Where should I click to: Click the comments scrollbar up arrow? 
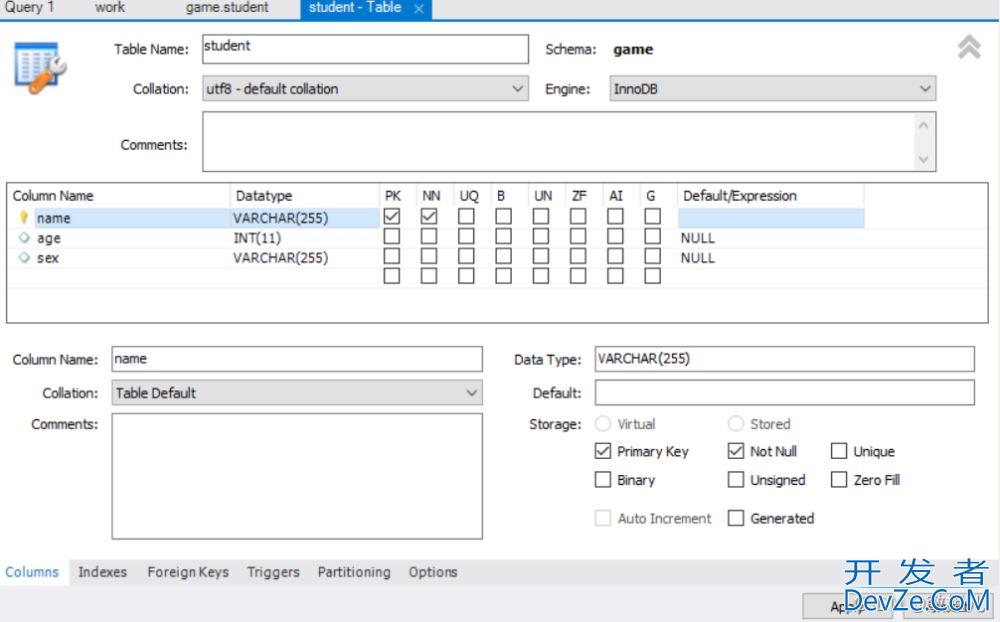point(923,125)
